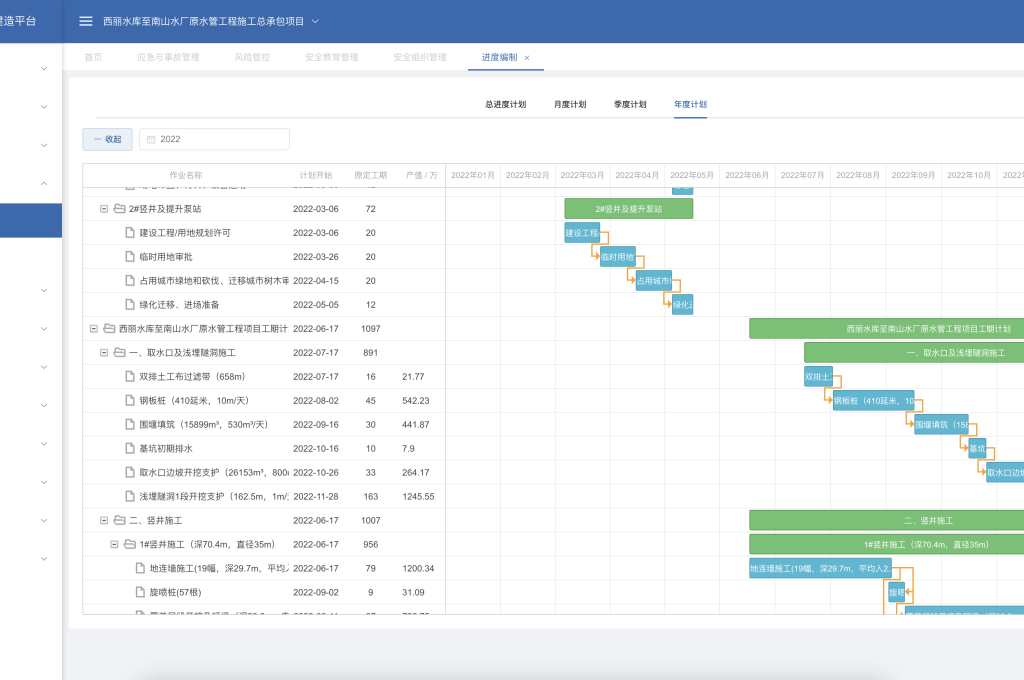Open the hamburger menu in header
Viewport: 1024px width, 680px height.
(x=86, y=21)
